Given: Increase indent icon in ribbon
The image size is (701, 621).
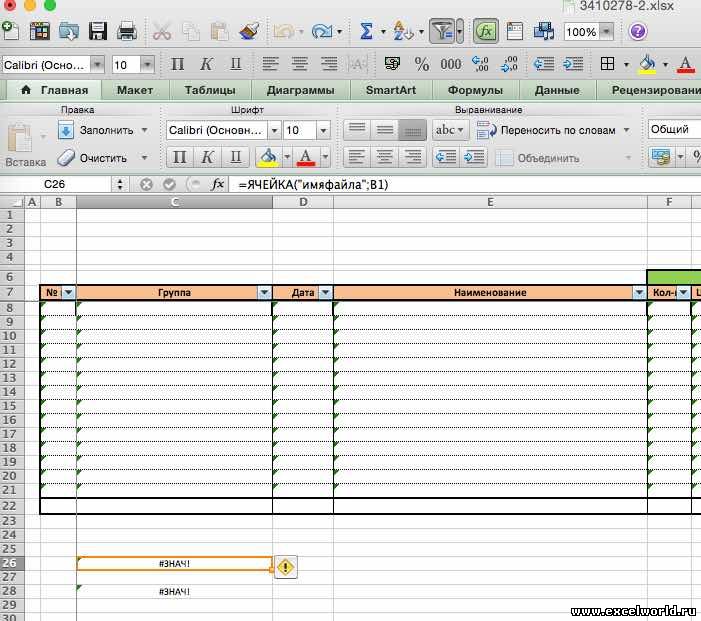Looking at the screenshot, I should (473, 157).
